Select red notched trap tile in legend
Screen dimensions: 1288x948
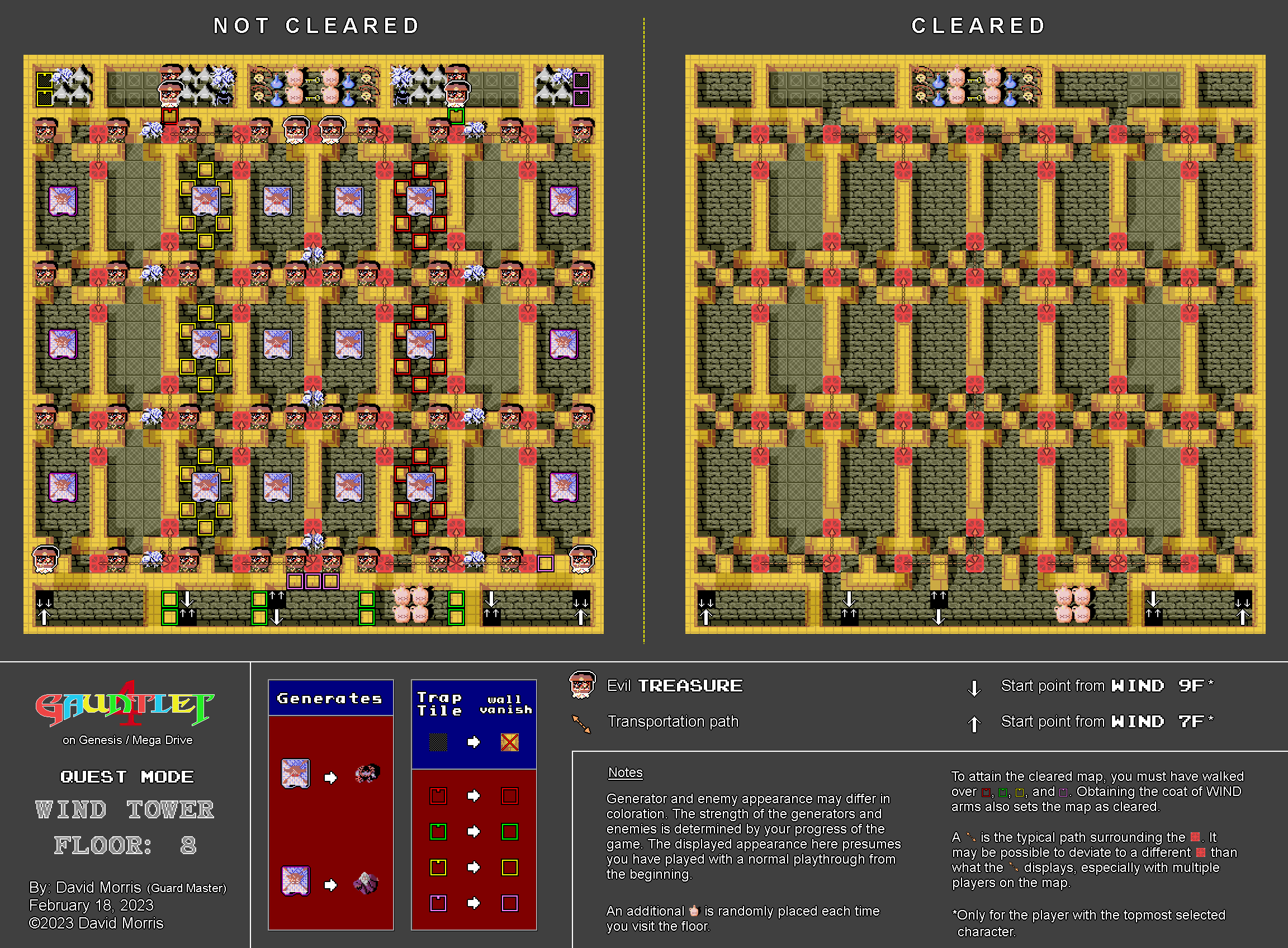(438, 796)
